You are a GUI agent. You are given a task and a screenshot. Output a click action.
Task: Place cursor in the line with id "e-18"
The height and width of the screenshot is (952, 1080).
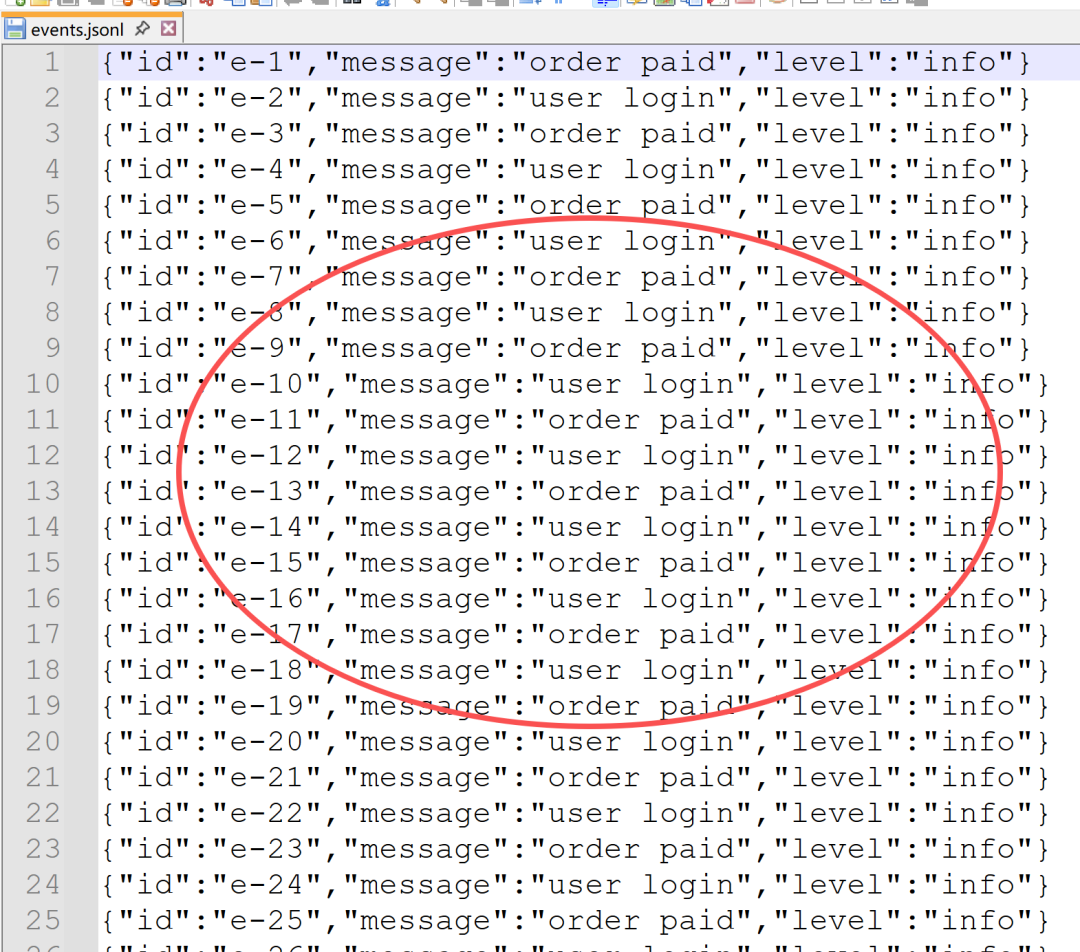tap(575, 672)
